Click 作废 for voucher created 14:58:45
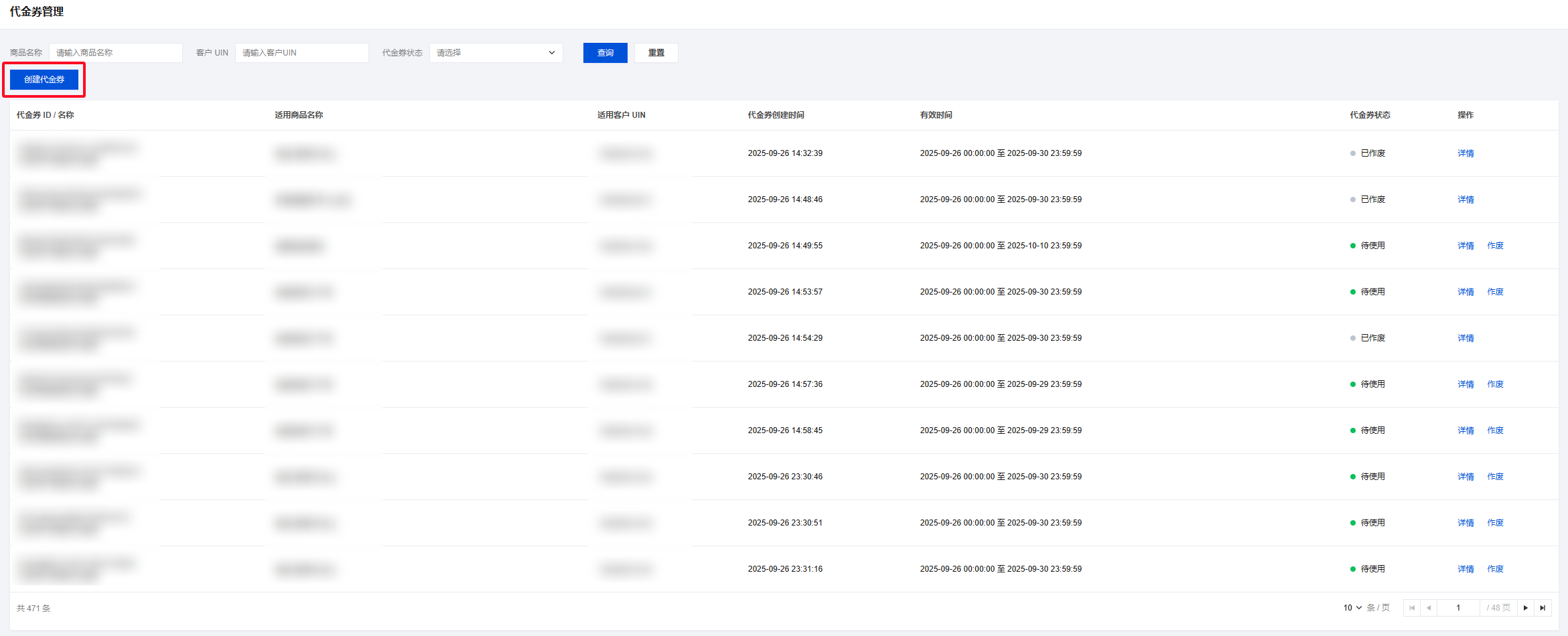This screenshot has height=636, width=1568. [1495, 430]
